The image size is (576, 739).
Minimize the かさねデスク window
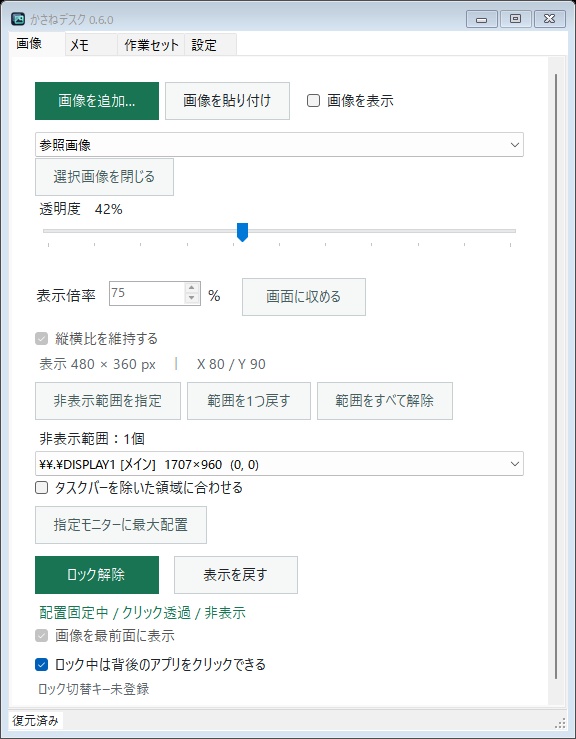482,19
